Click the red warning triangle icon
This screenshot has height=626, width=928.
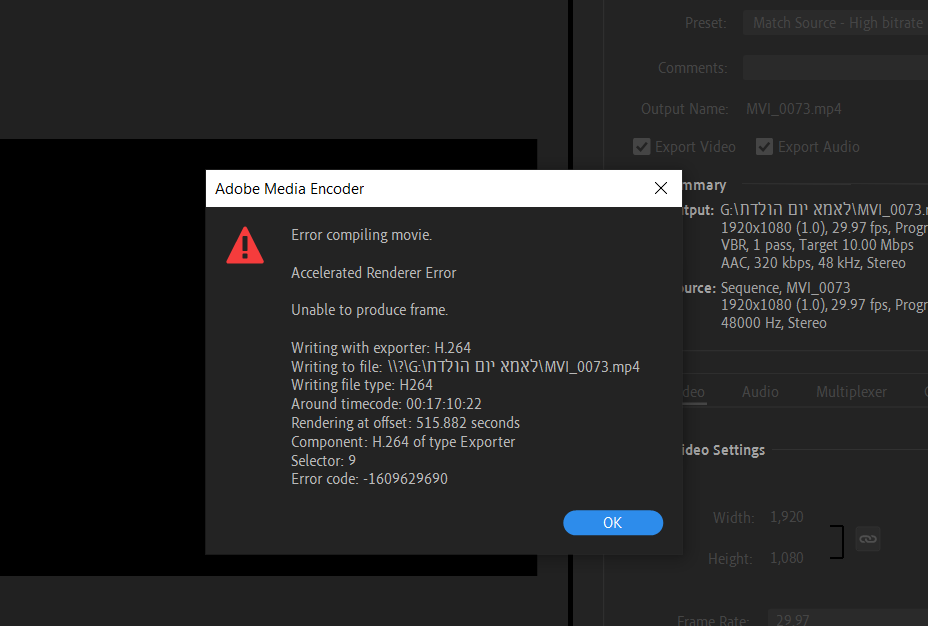click(x=245, y=245)
